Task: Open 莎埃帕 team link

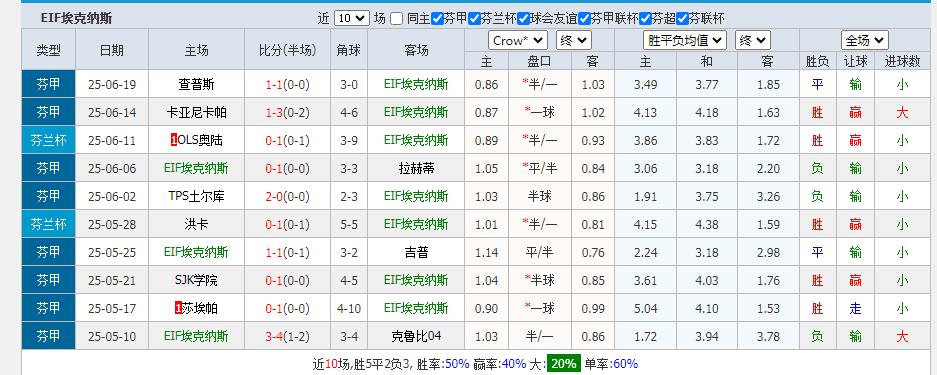Action: pos(200,309)
